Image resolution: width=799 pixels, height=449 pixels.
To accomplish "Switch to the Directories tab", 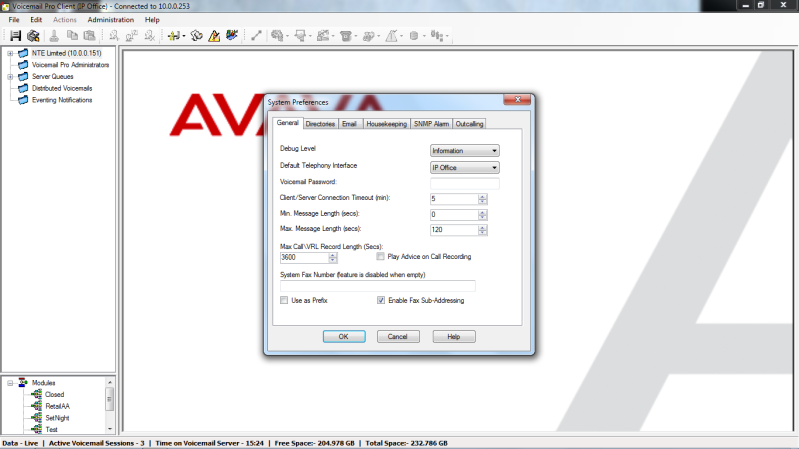I will pyautogui.click(x=320, y=124).
